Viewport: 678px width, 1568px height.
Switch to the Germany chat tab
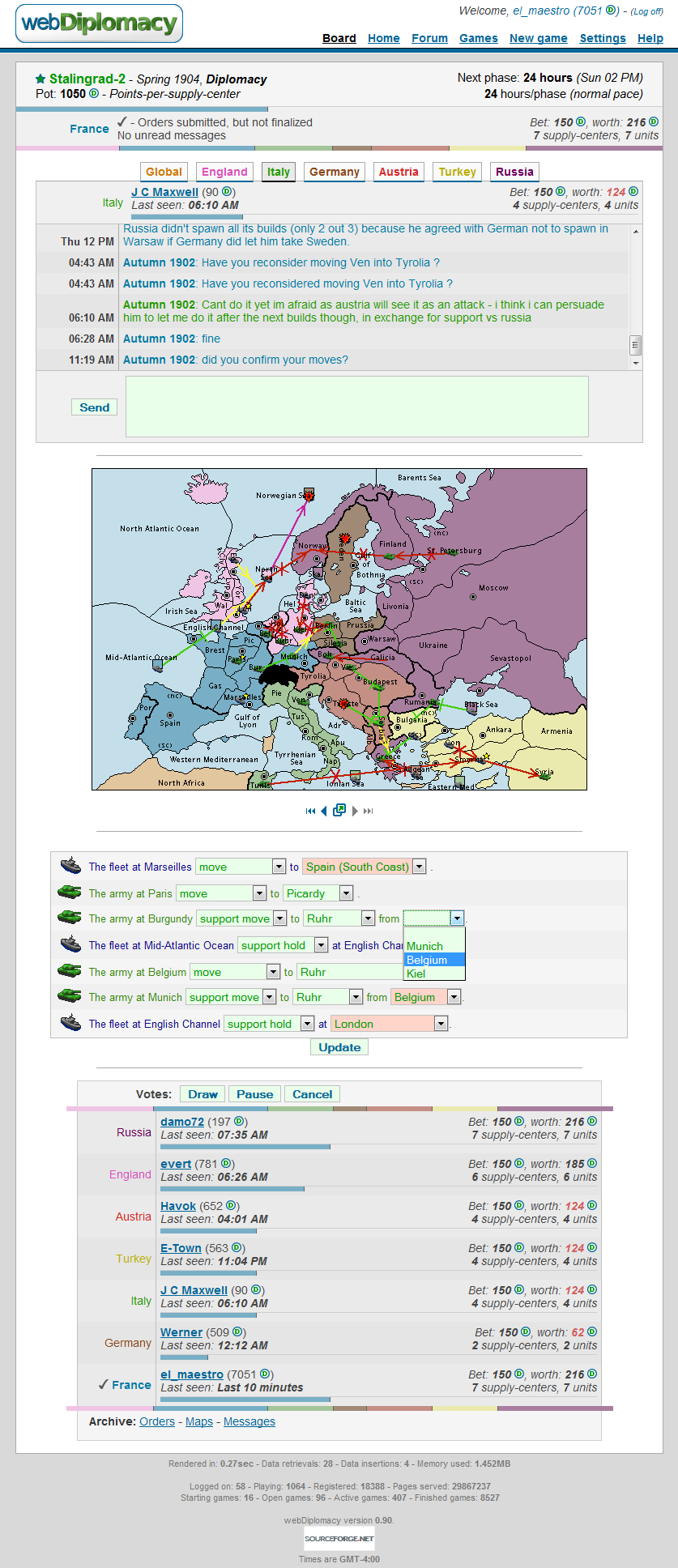pos(335,172)
